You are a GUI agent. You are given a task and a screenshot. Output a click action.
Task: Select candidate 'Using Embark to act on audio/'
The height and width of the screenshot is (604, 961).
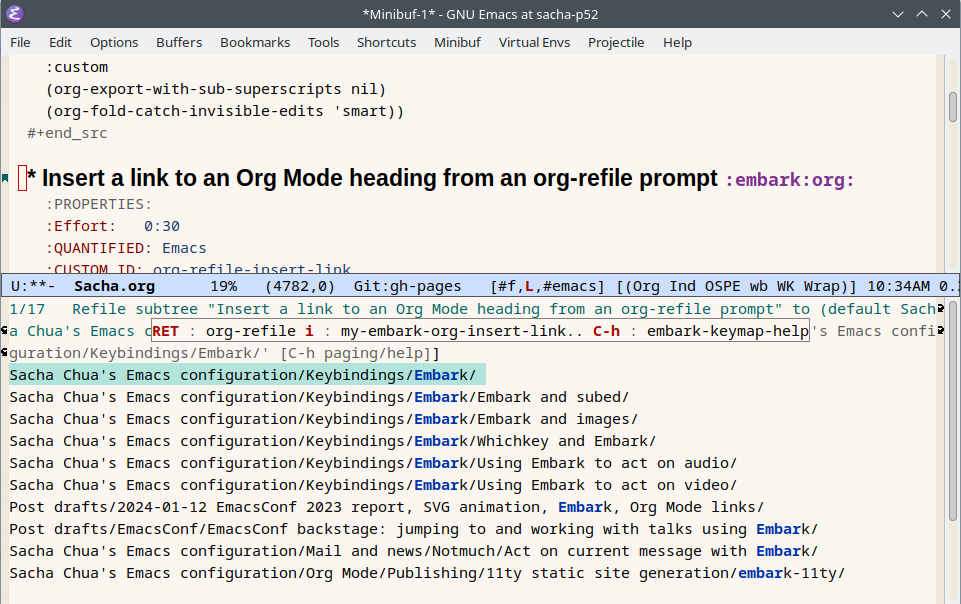373,463
